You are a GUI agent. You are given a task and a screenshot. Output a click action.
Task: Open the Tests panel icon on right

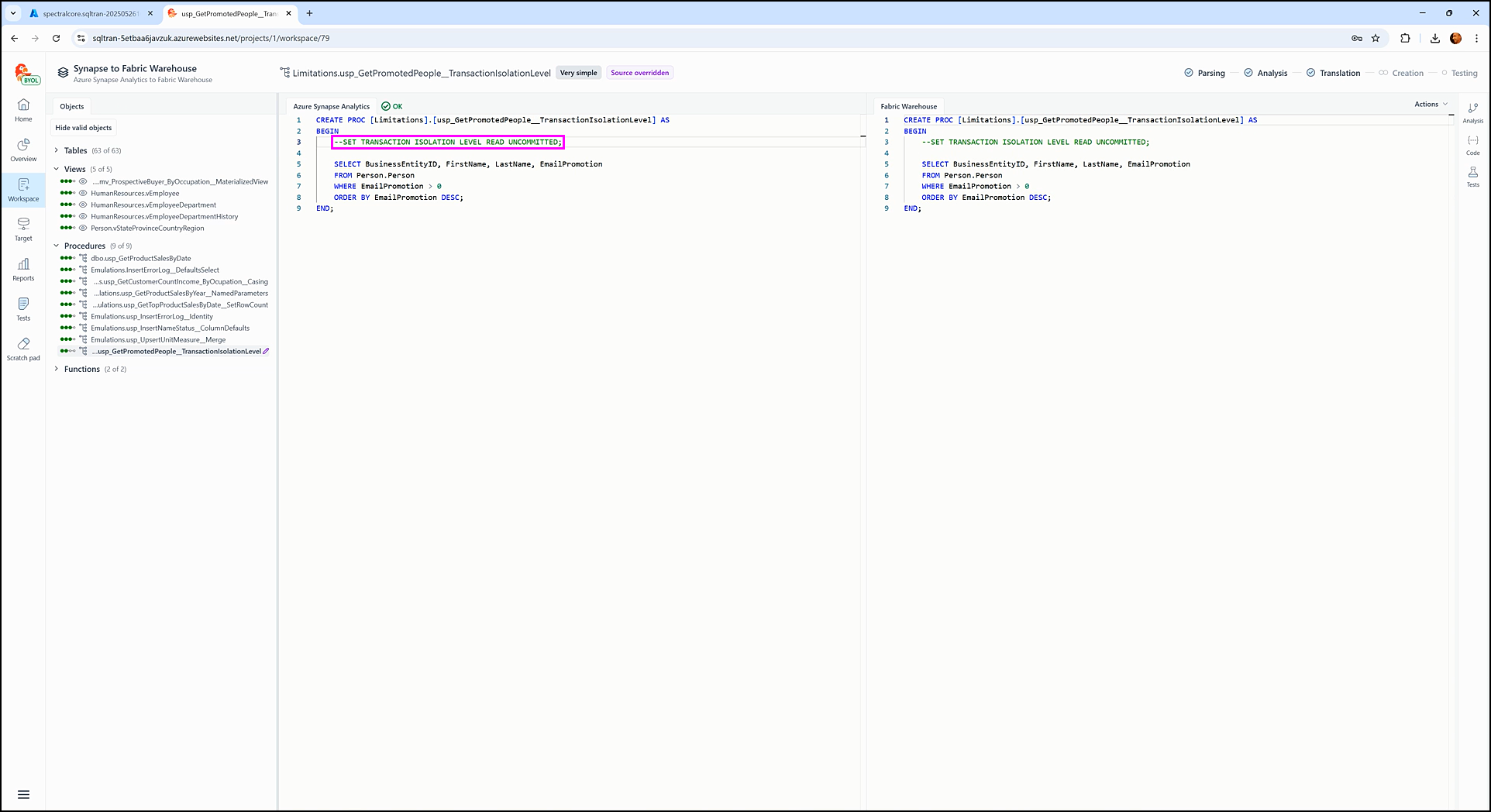click(1472, 176)
